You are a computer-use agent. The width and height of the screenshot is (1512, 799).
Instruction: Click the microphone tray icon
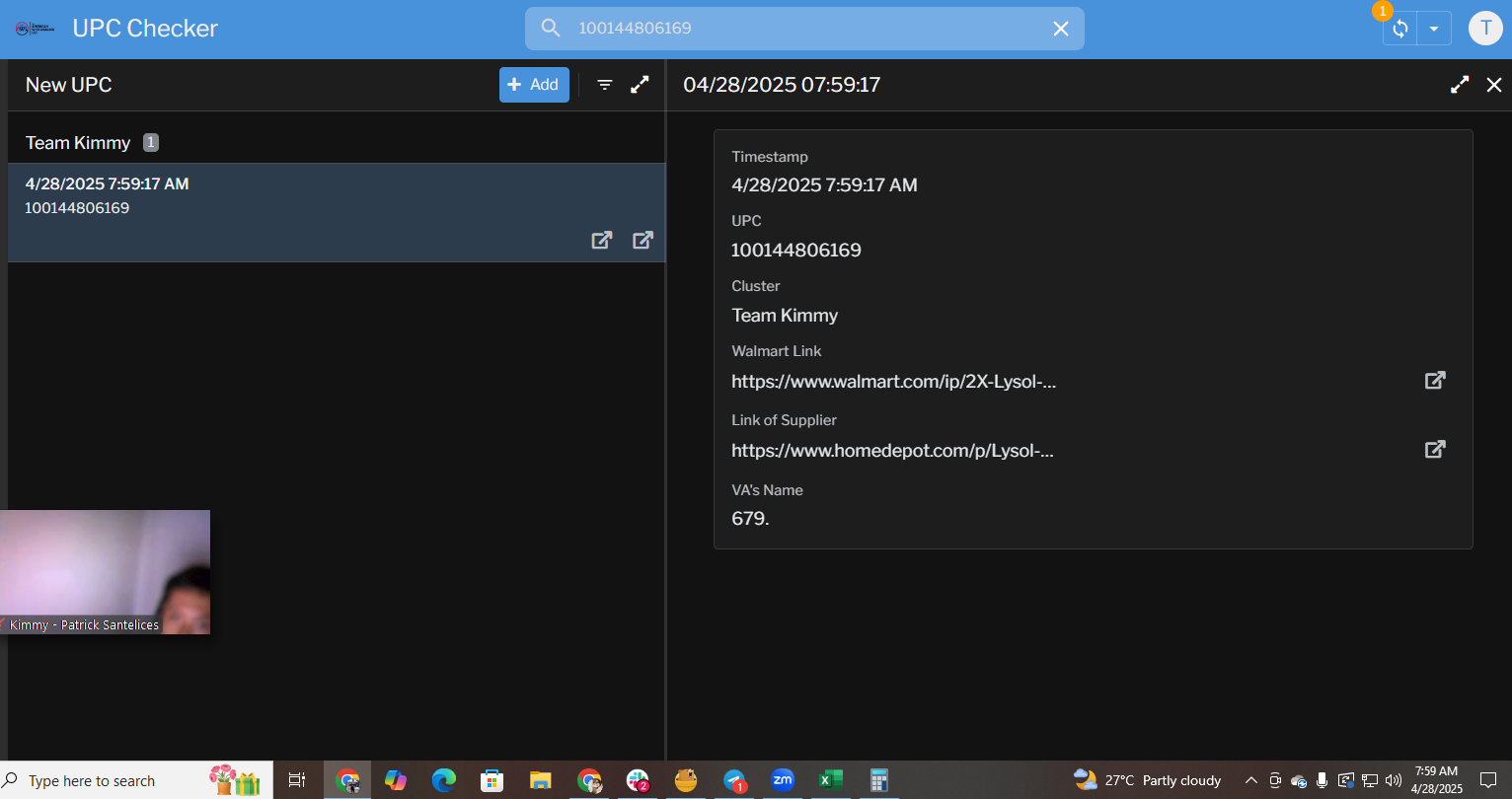point(1323,780)
